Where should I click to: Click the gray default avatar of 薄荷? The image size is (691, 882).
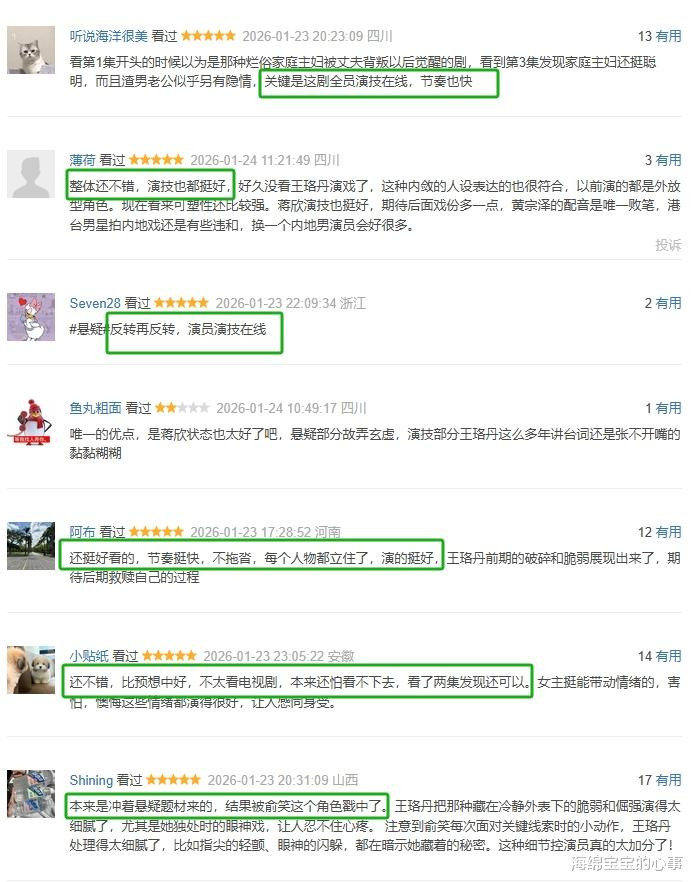tap(31, 174)
